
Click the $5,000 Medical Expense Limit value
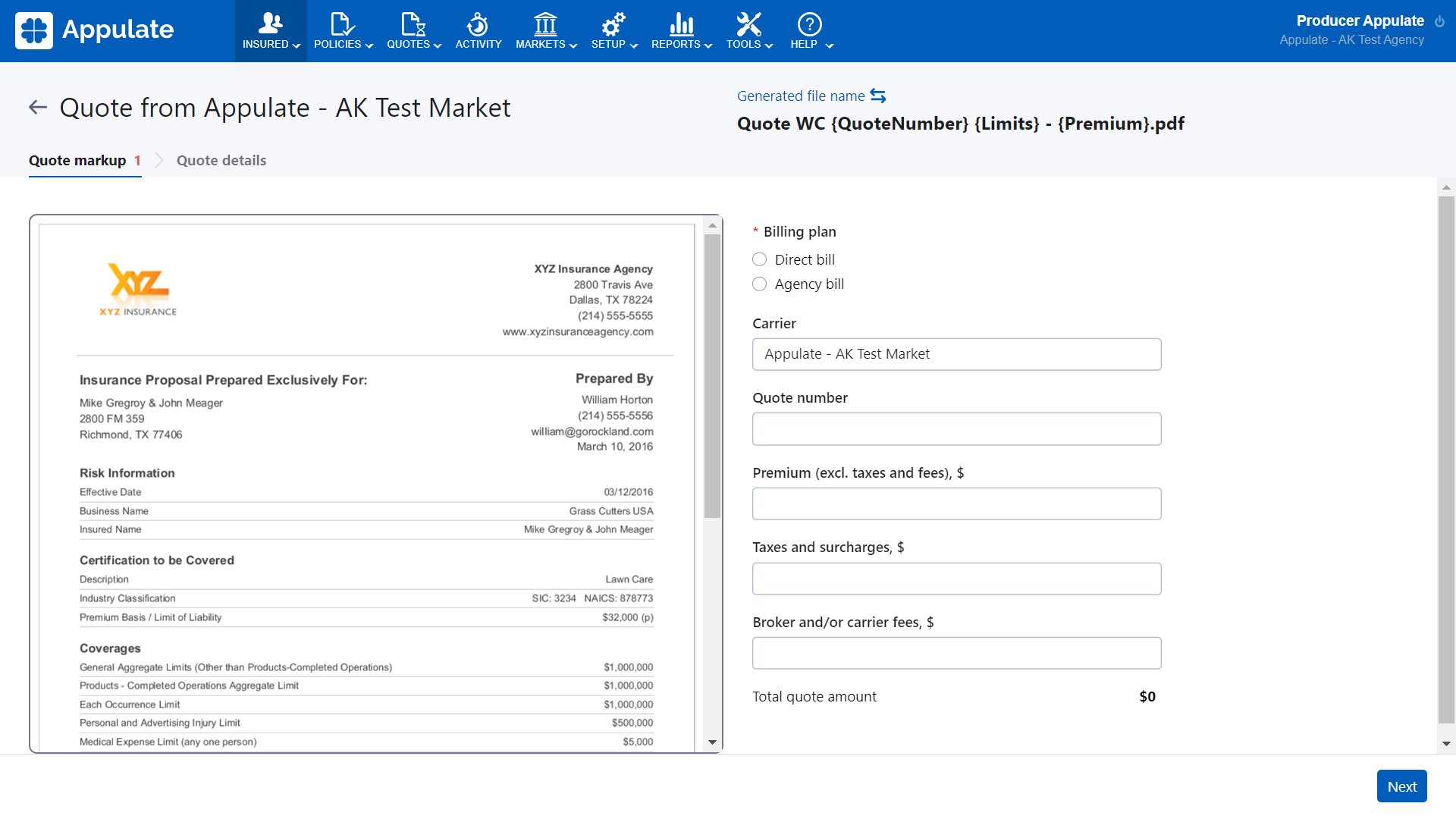pos(638,742)
